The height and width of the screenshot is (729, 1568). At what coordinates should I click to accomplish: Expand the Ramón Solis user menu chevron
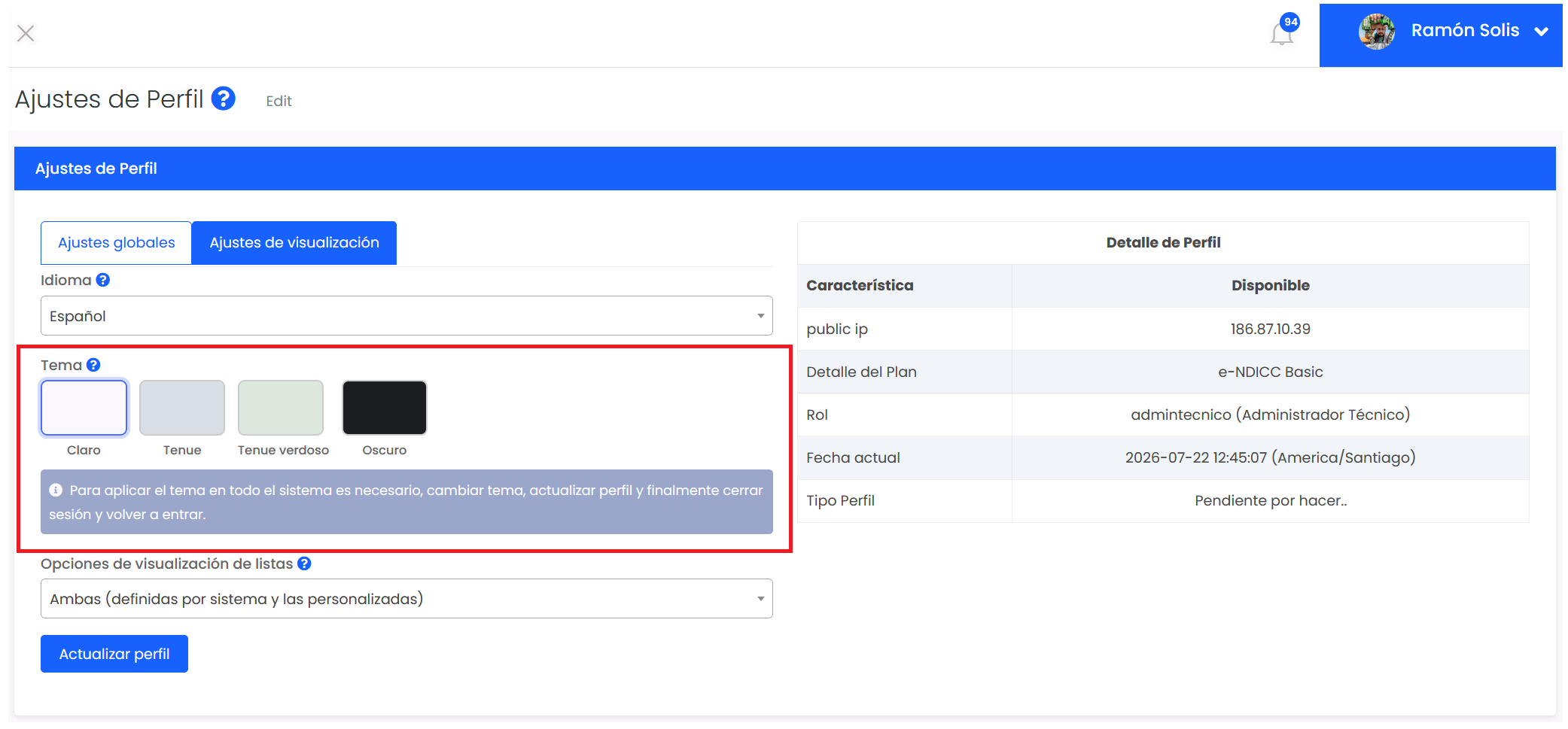click(x=1541, y=32)
